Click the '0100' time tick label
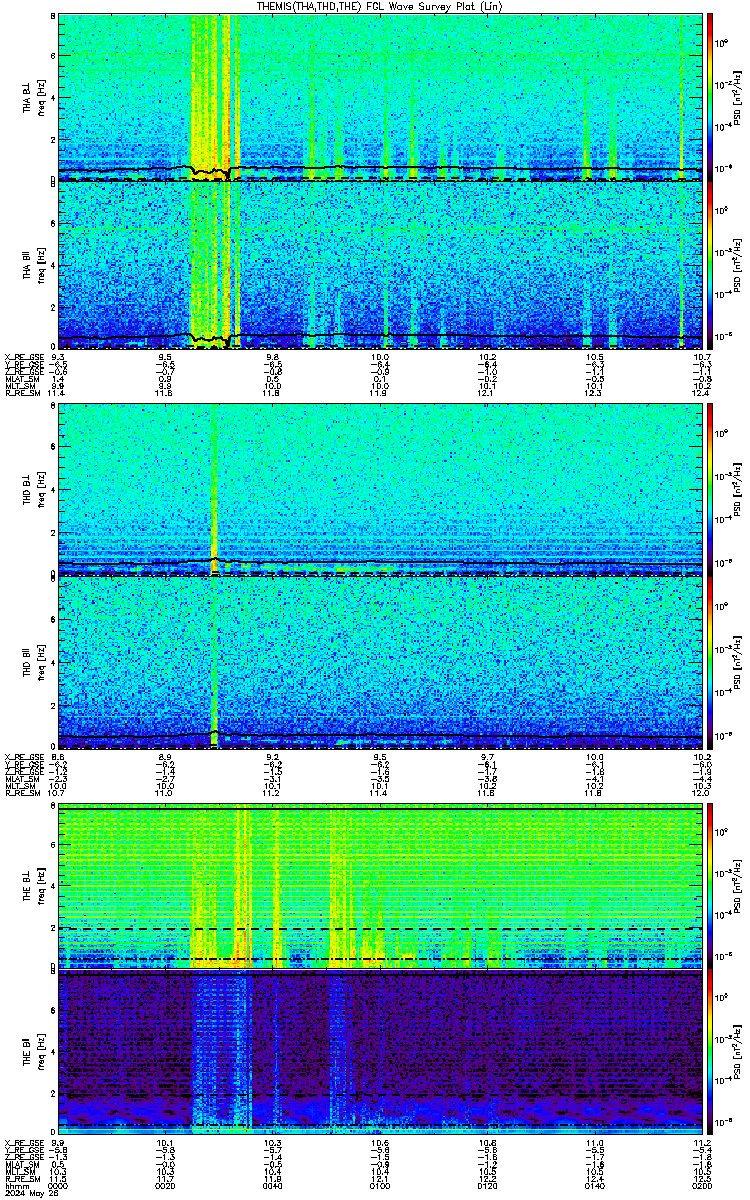The image size is (750, 1200). (380, 1185)
